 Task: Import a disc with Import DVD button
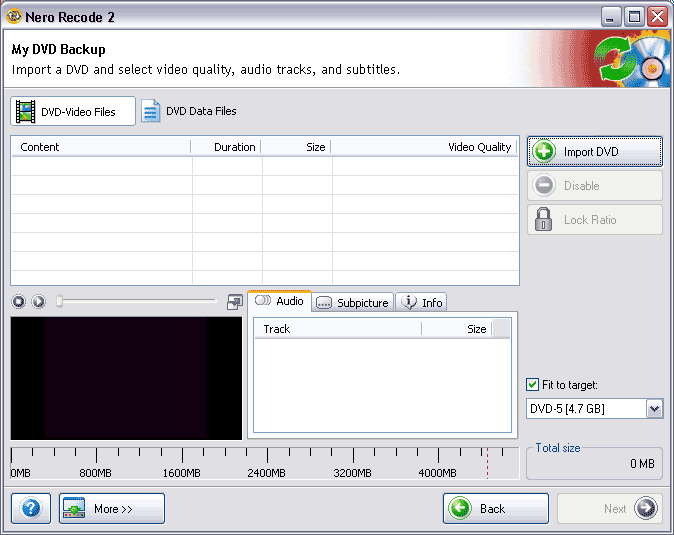click(595, 151)
